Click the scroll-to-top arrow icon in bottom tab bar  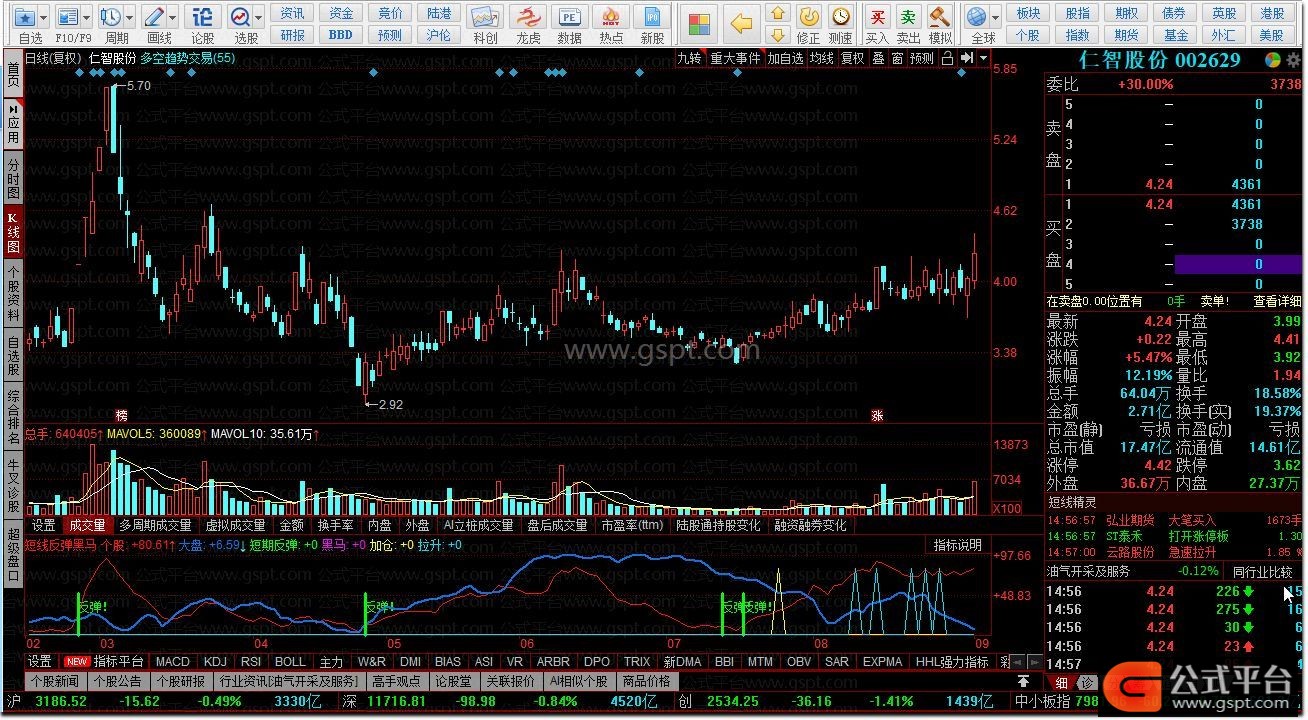pos(1023,681)
